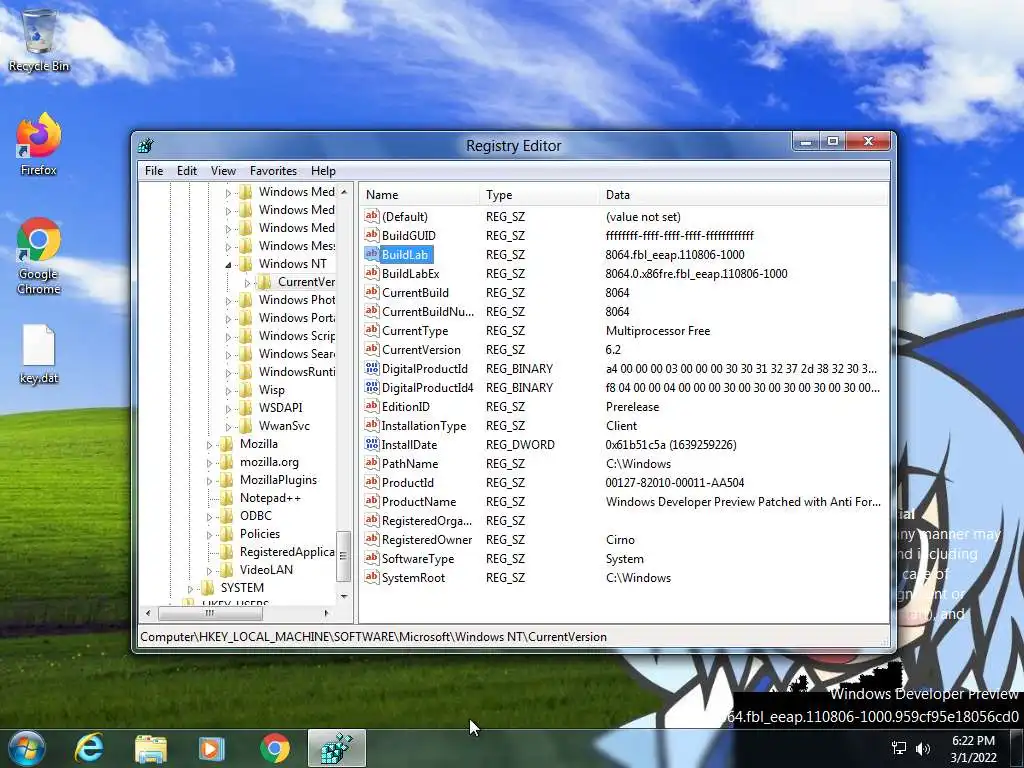Select the PathName value name

coord(409,463)
